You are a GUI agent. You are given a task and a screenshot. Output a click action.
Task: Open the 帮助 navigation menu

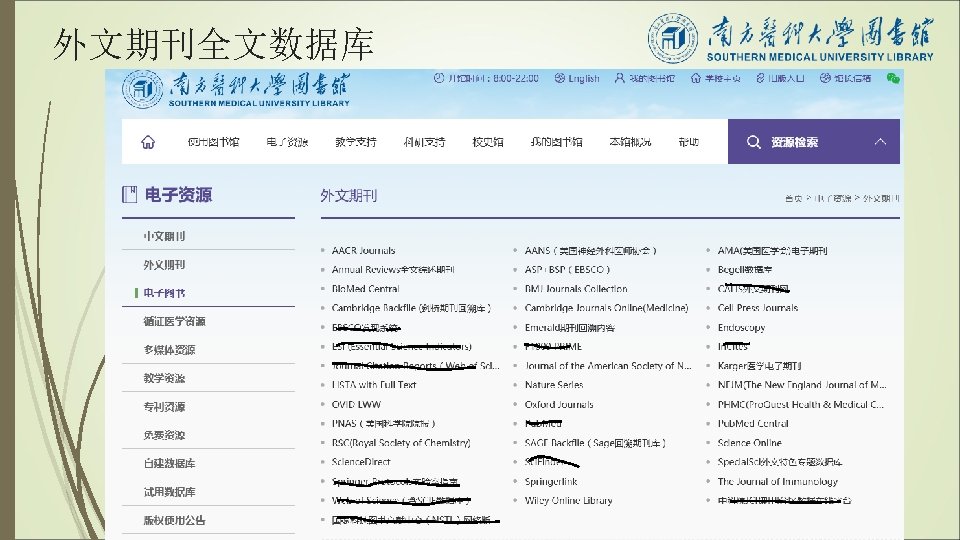pyautogui.click(x=689, y=142)
